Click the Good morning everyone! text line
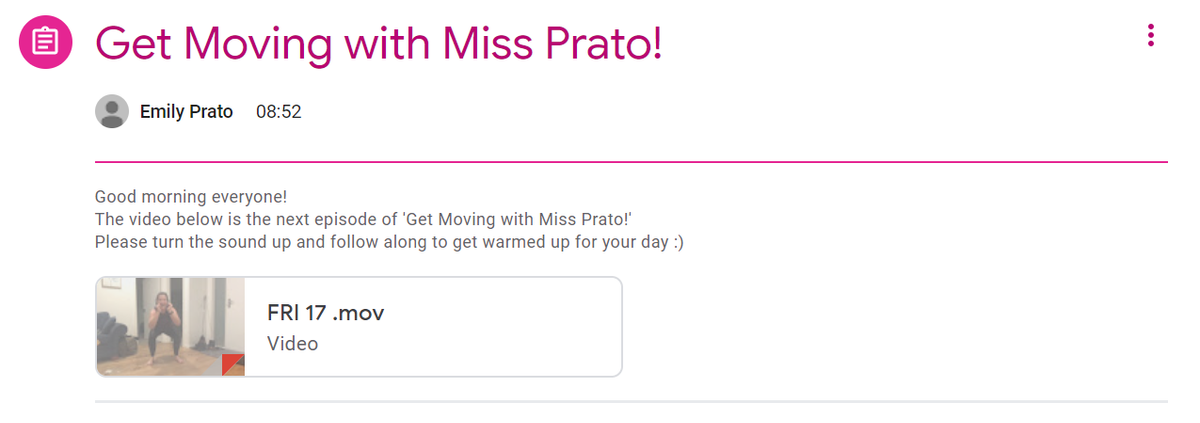1200x423 pixels. point(191,197)
